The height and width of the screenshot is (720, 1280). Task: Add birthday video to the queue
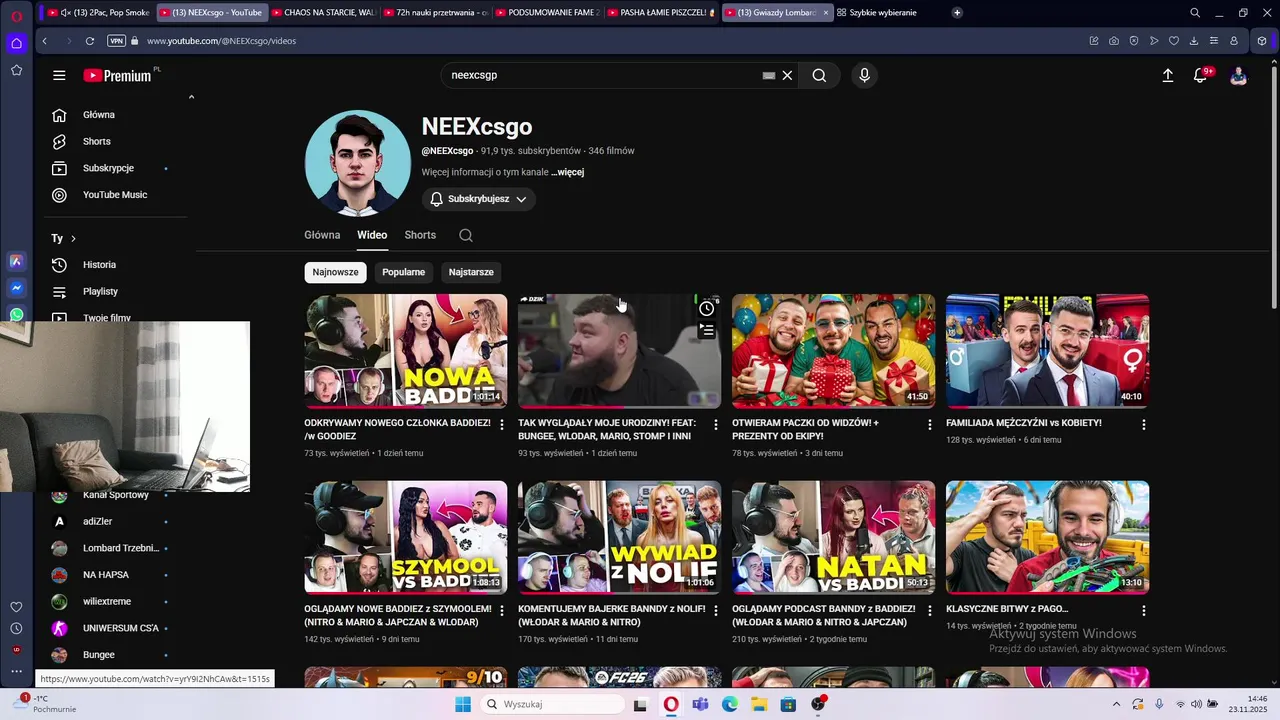pyautogui.click(x=707, y=330)
